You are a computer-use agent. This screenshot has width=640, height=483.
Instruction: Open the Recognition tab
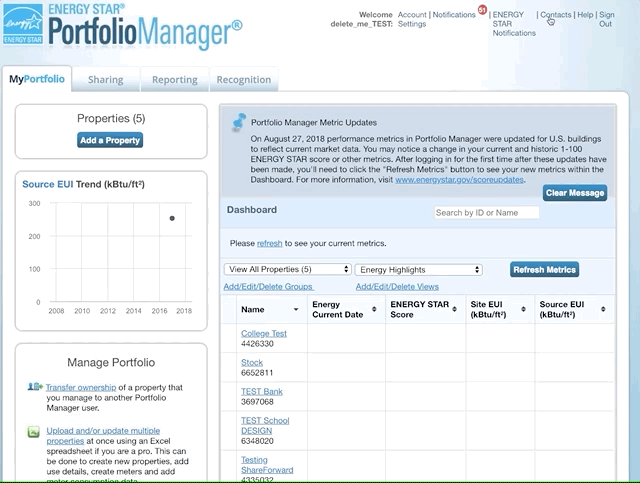click(244, 80)
